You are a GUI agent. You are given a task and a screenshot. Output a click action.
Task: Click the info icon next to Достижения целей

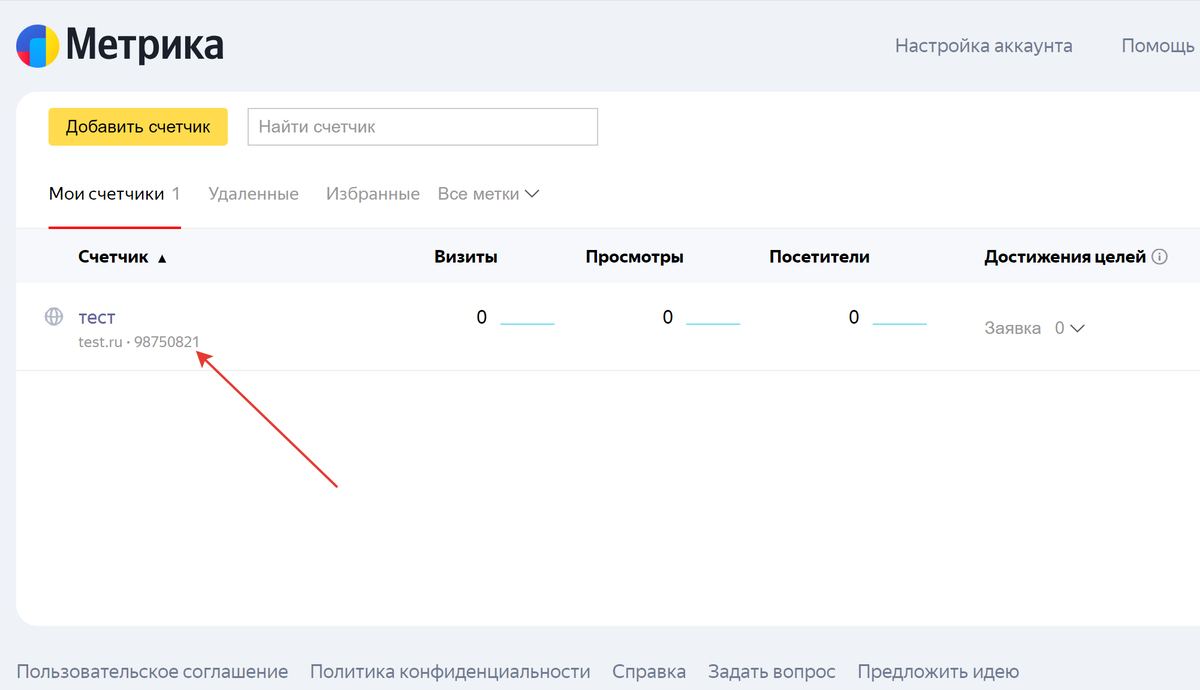tap(1160, 257)
